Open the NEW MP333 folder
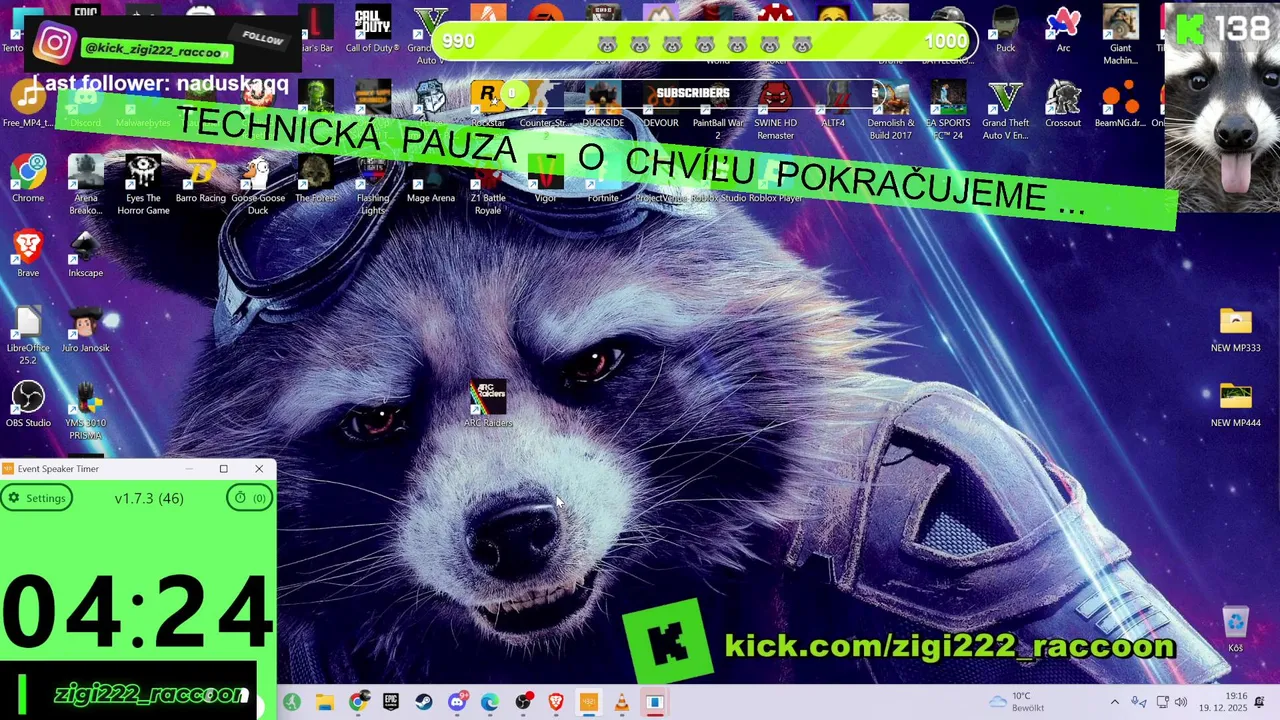This screenshot has width=1280, height=720. tap(1236, 328)
